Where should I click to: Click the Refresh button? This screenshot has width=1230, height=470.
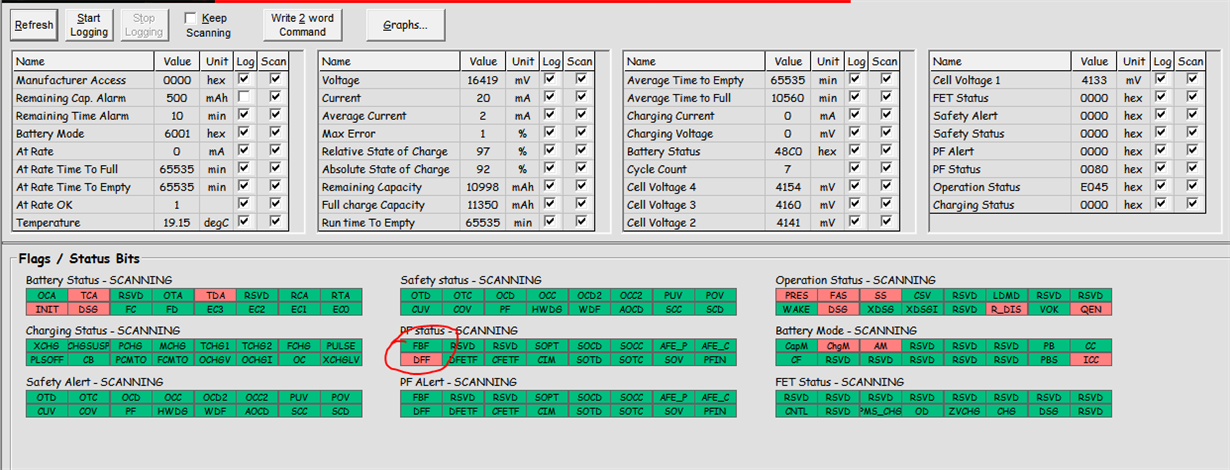[x=34, y=25]
